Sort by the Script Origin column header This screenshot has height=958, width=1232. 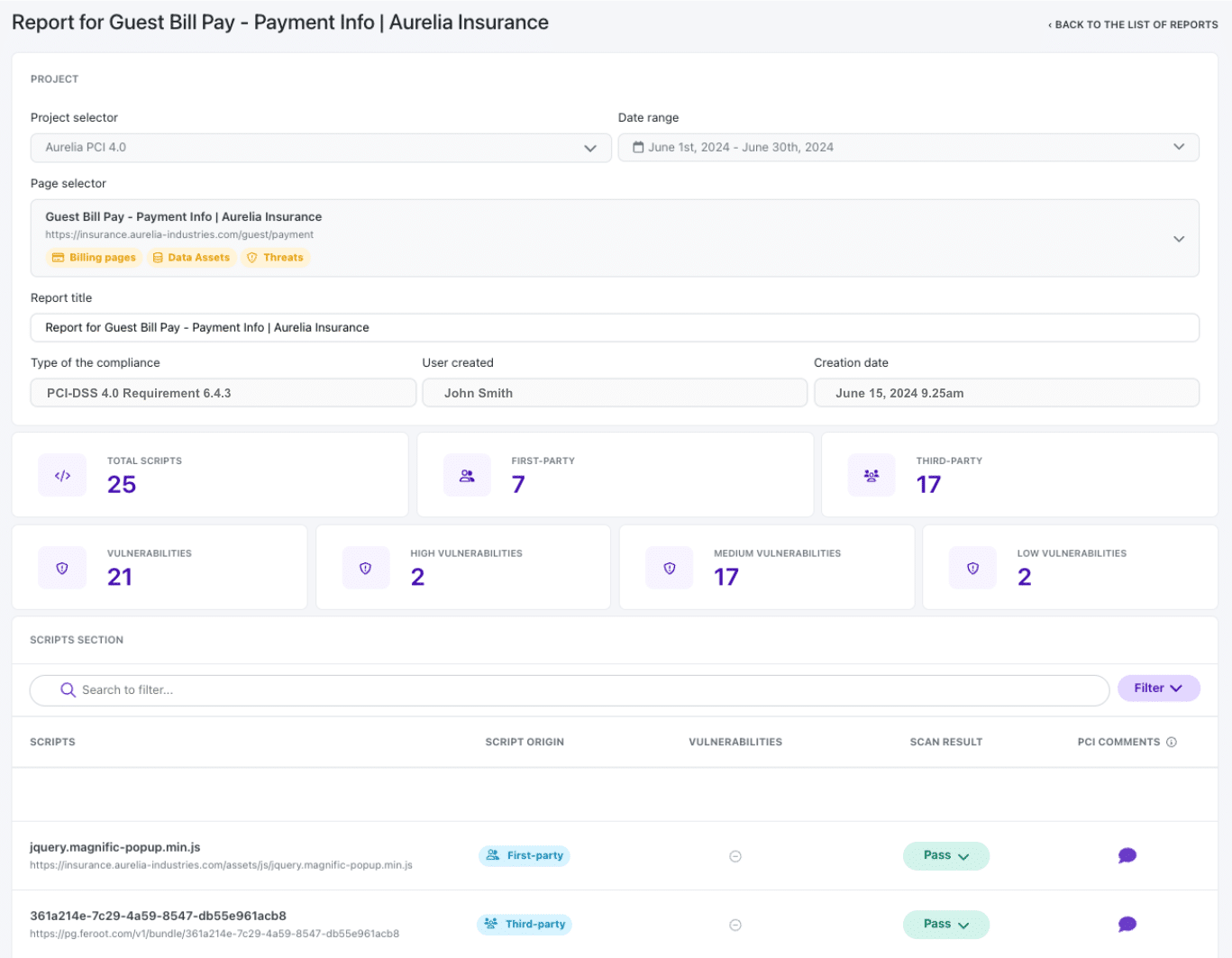pos(525,743)
